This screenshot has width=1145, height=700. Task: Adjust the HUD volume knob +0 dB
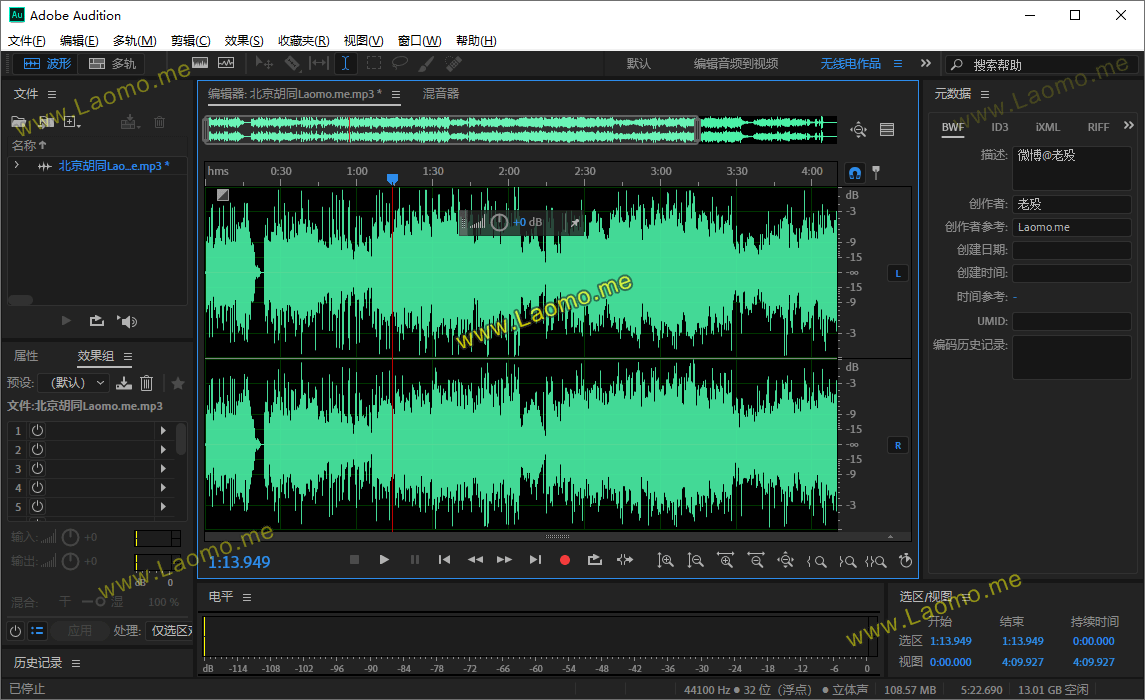coord(499,222)
